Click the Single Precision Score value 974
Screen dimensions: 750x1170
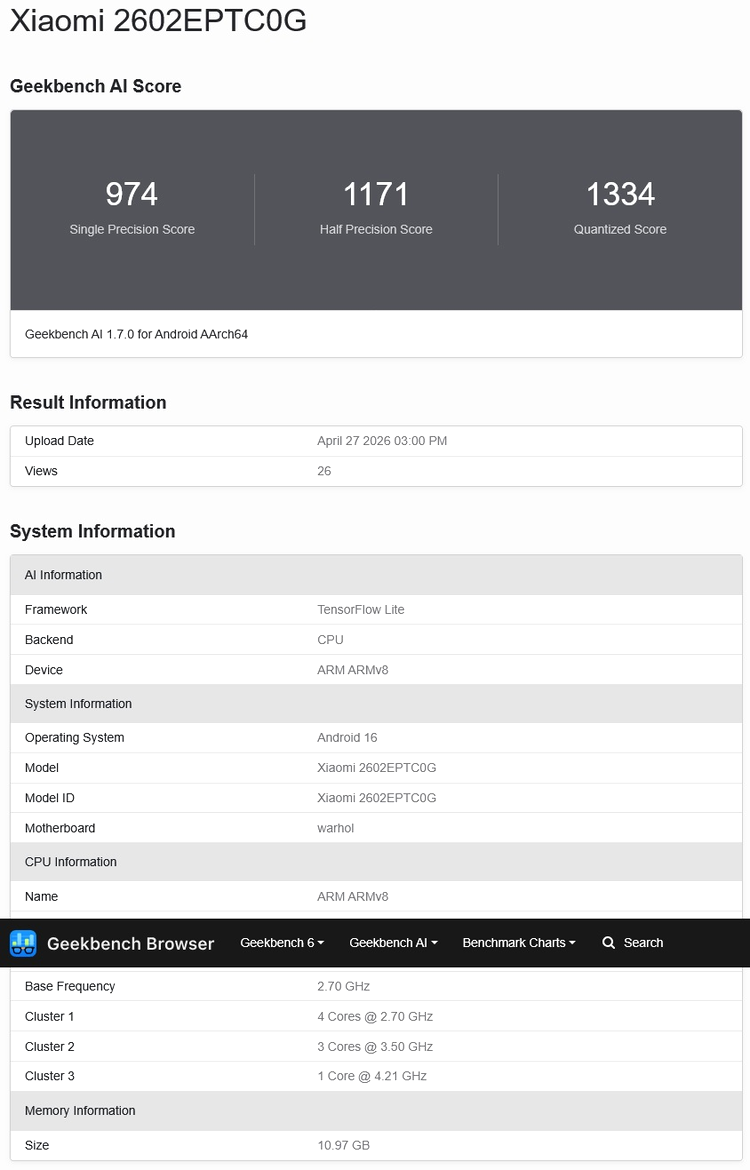(132, 194)
